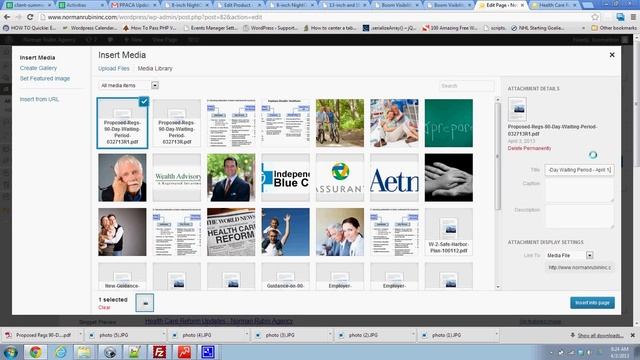Viewport: 640px width, 360px height.
Task: Click the Description text area
Action: (579, 216)
